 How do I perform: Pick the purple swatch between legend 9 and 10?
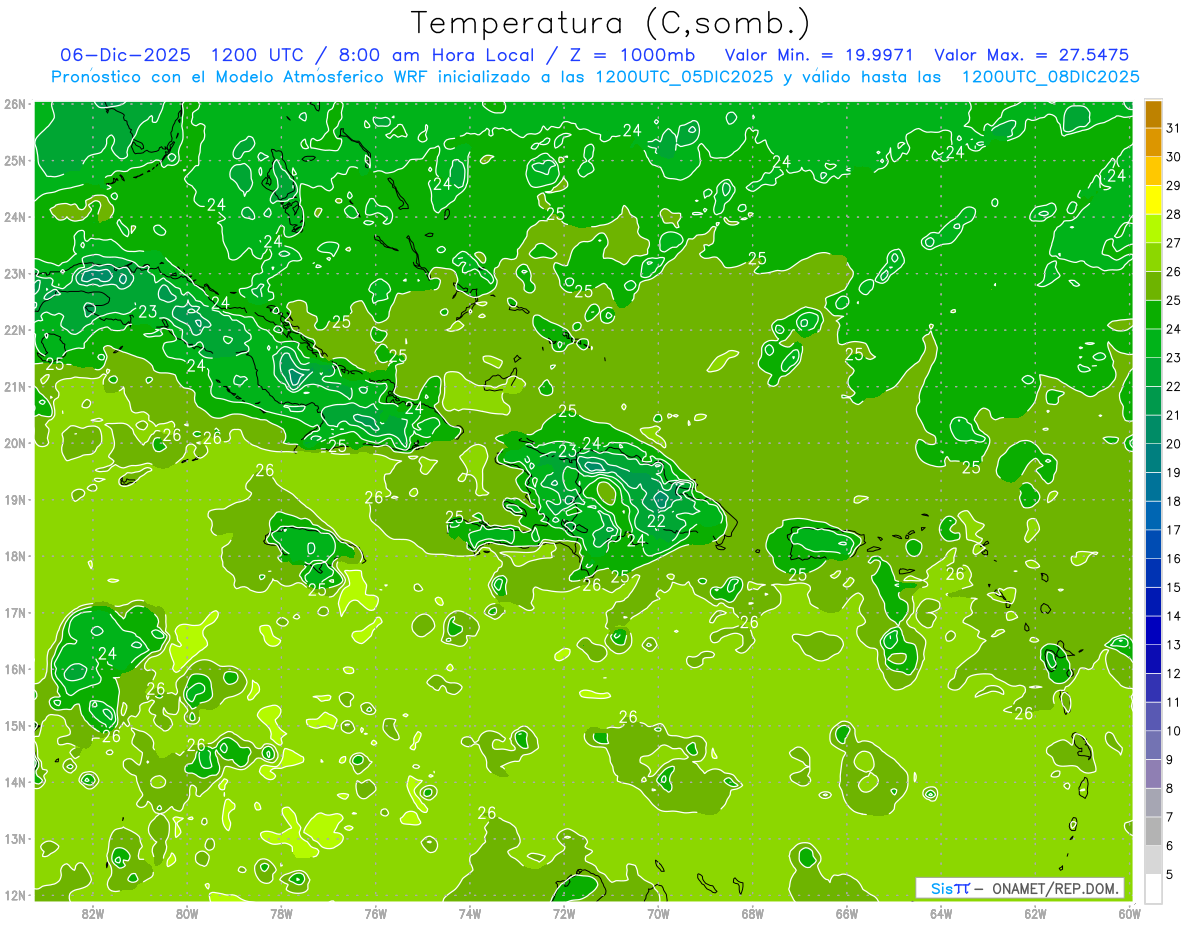(1153, 745)
